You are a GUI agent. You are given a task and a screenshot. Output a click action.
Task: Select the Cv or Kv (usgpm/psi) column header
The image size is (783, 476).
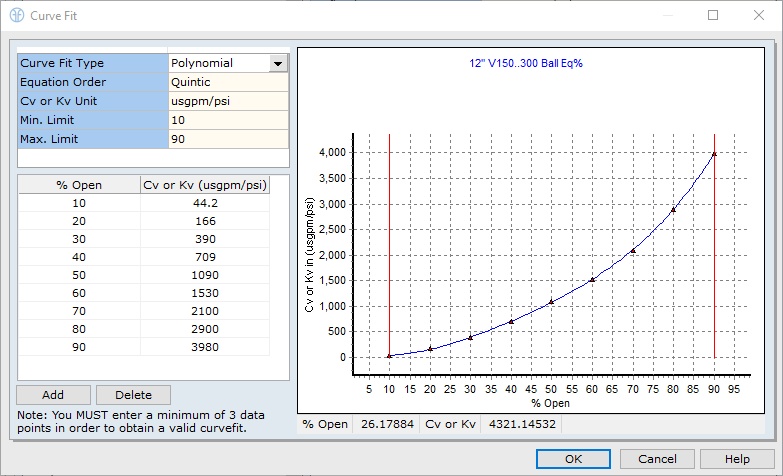click(205, 185)
